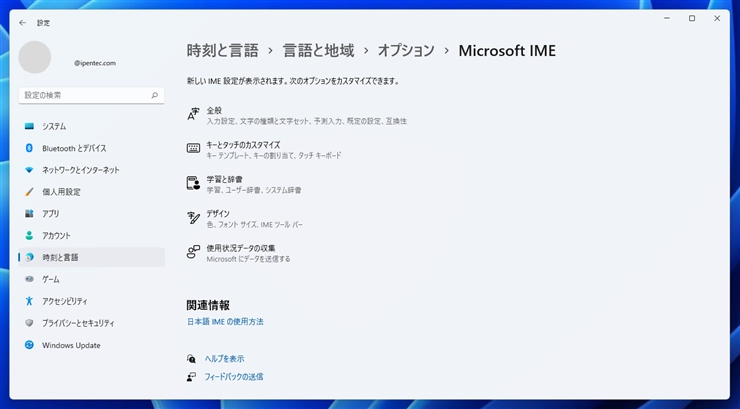Click the 使用状況データの収集 icon
Image resolution: width=740 pixels, height=409 pixels.
(x=193, y=252)
